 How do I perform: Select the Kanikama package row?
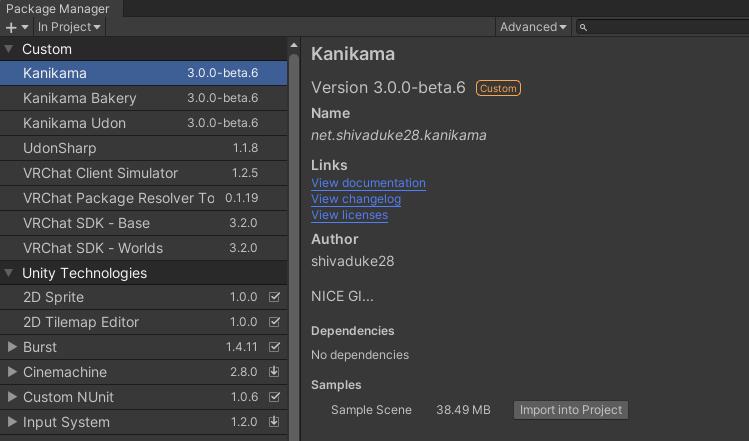(x=143, y=73)
